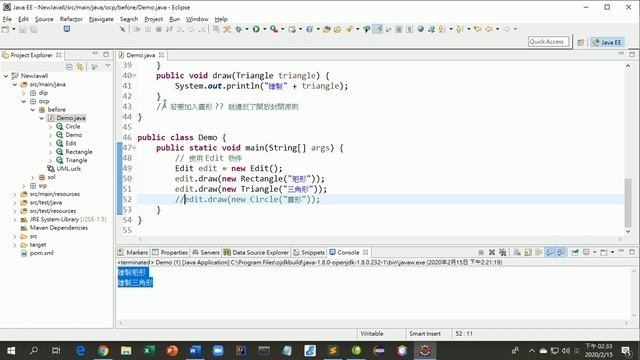Image resolution: width=640 pixels, height=360 pixels.
Task: Toggle Word Wrap in Console toolbar
Action: click(539, 252)
